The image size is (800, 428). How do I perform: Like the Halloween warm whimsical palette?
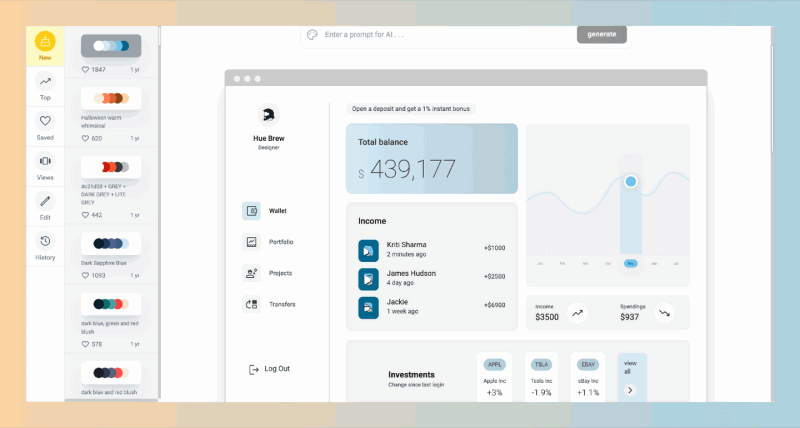click(85, 138)
